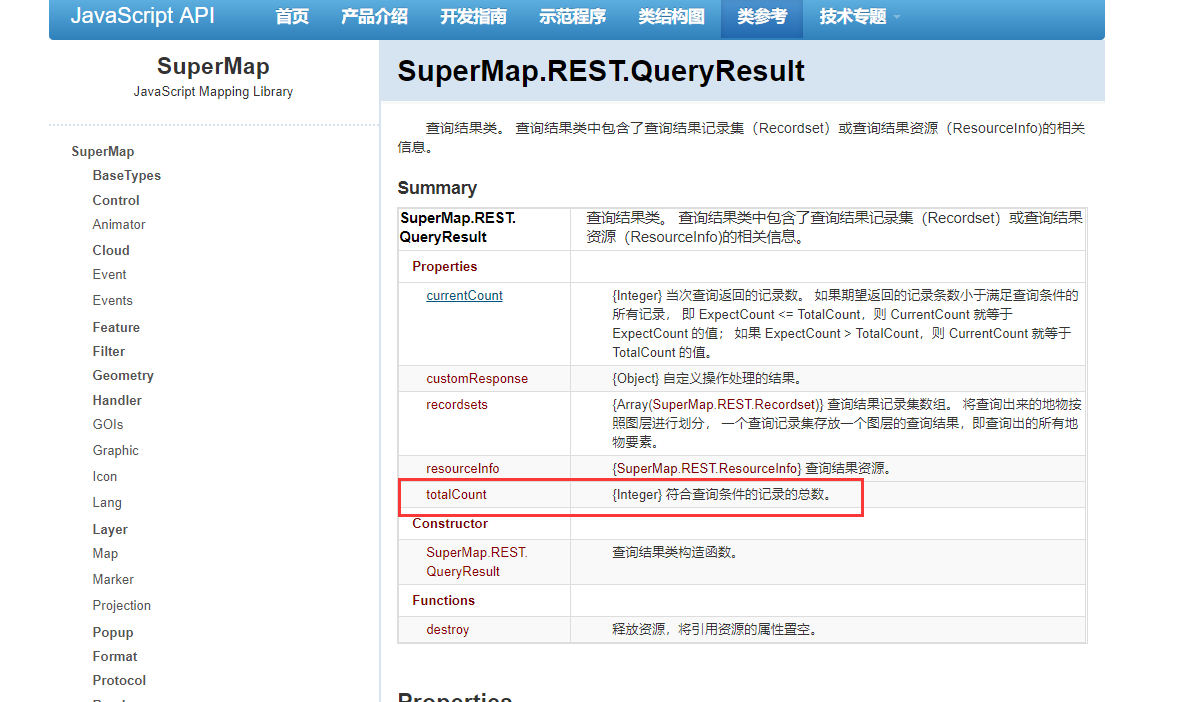Click the SuperMap sidebar heading

[x=213, y=67]
